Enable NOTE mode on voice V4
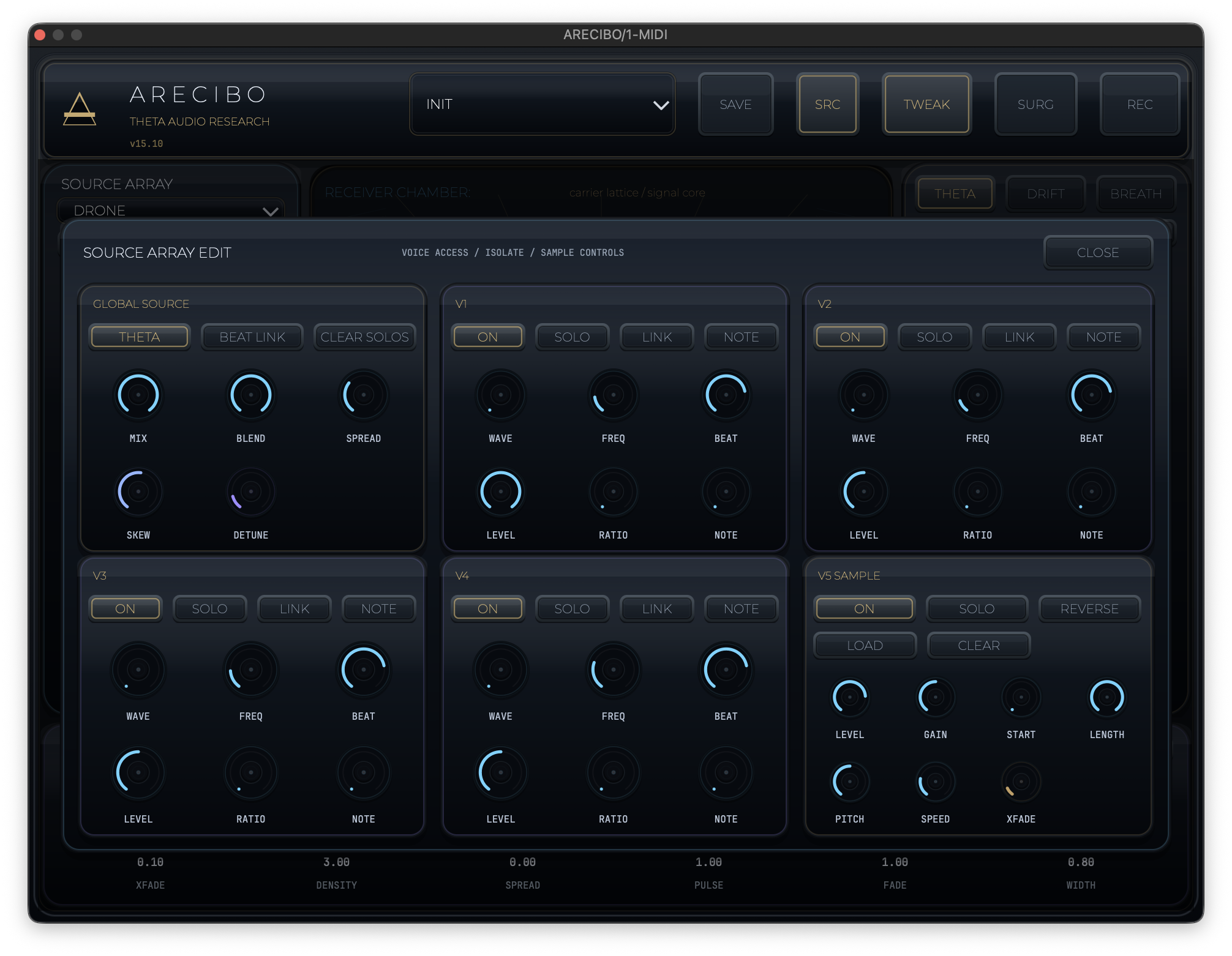The image size is (1232, 956). (x=741, y=609)
